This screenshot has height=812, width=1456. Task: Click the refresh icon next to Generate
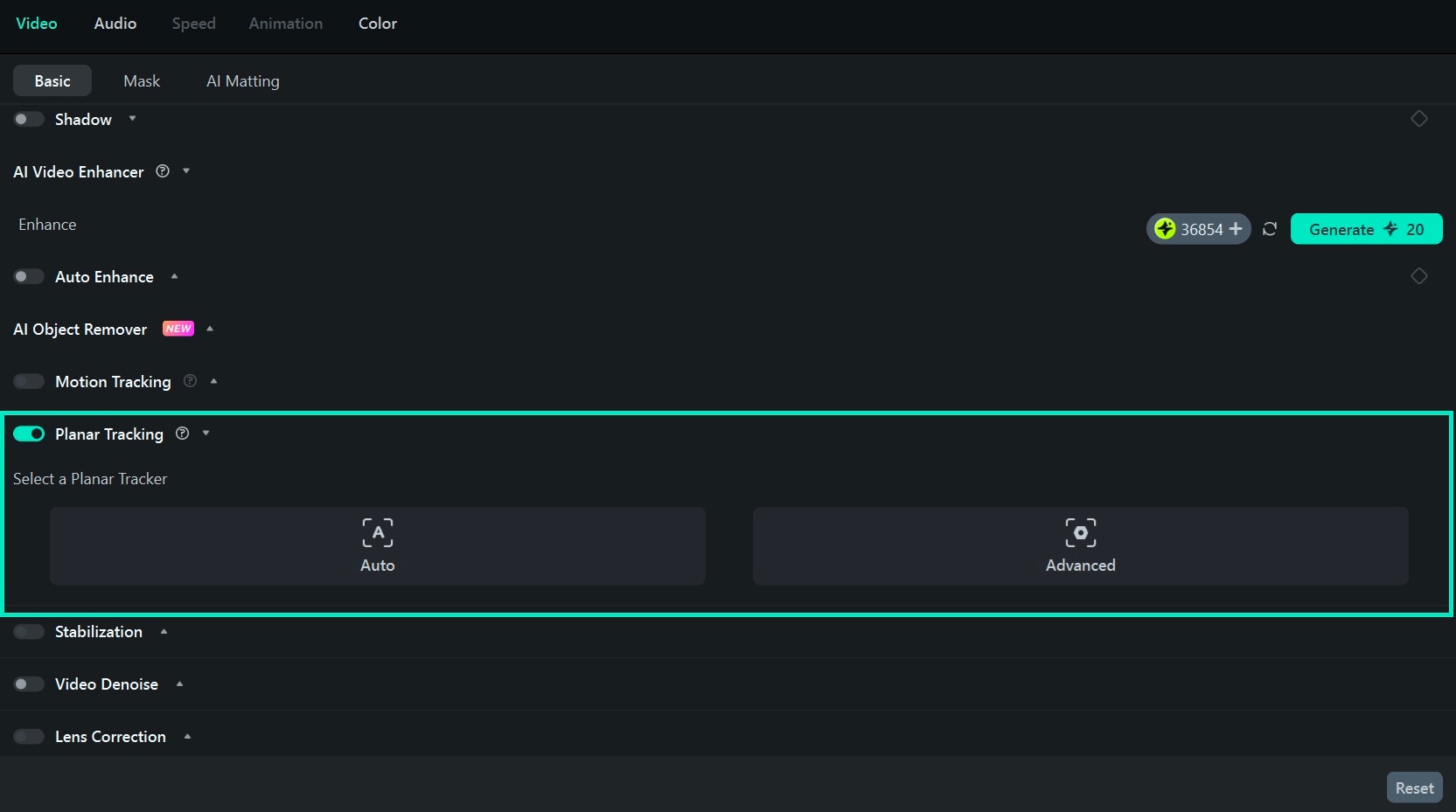point(1269,229)
